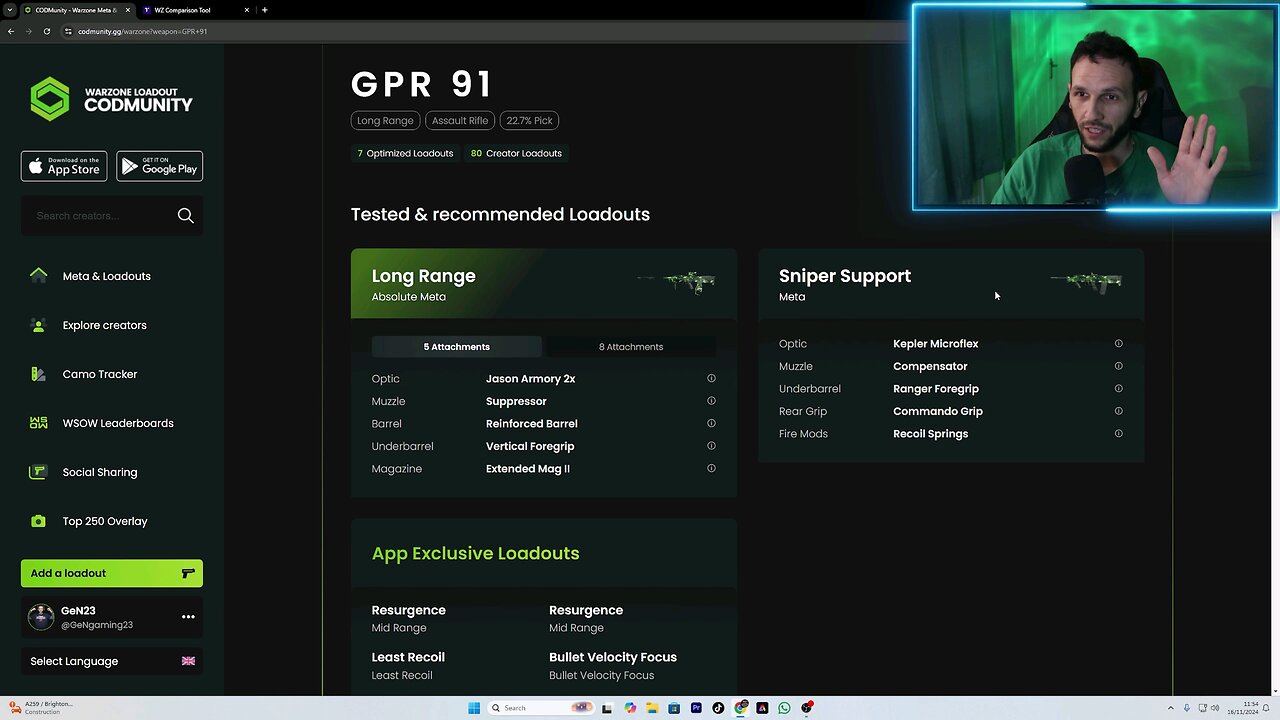This screenshot has width=1280, height=720.
Task: Show info for Suppressor muzzle
Action: pos(711,401)
